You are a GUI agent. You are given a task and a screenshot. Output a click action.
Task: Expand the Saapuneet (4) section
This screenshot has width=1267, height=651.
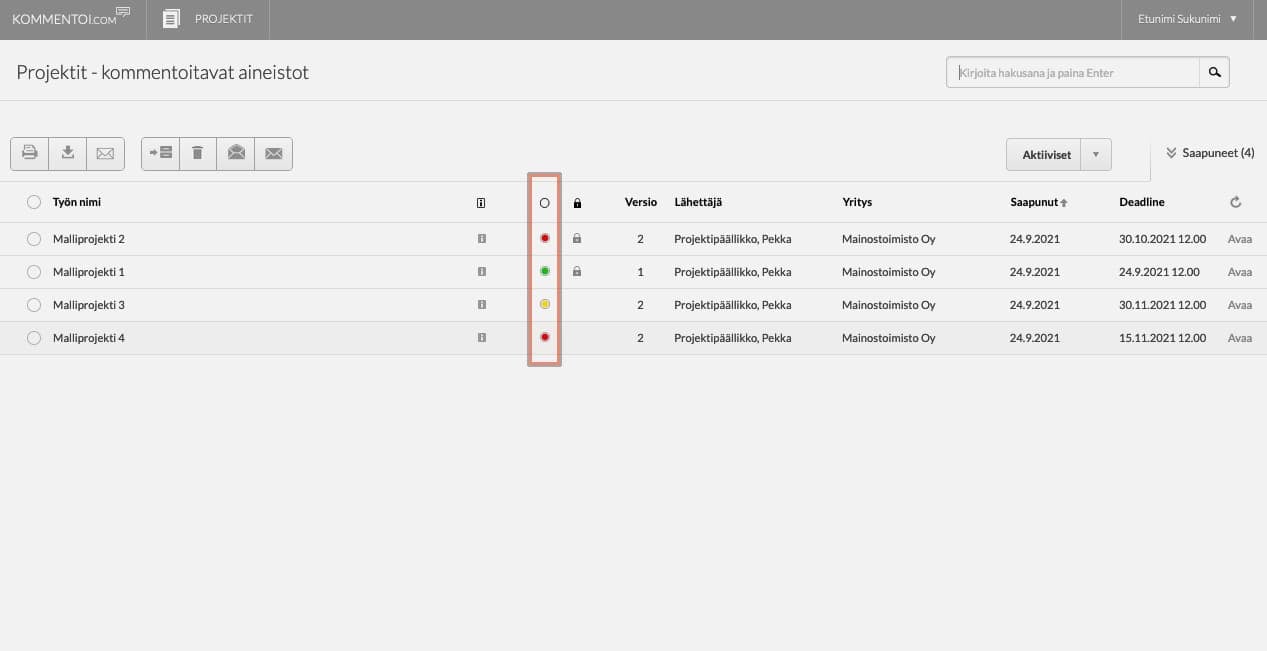1210,153
